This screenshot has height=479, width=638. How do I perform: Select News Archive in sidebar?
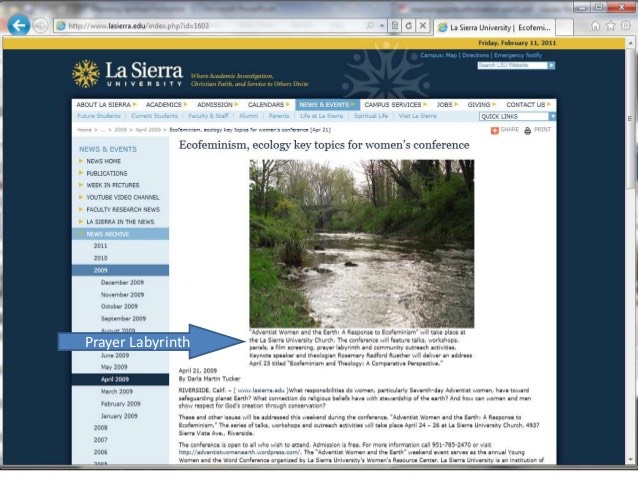click(120, 234)
